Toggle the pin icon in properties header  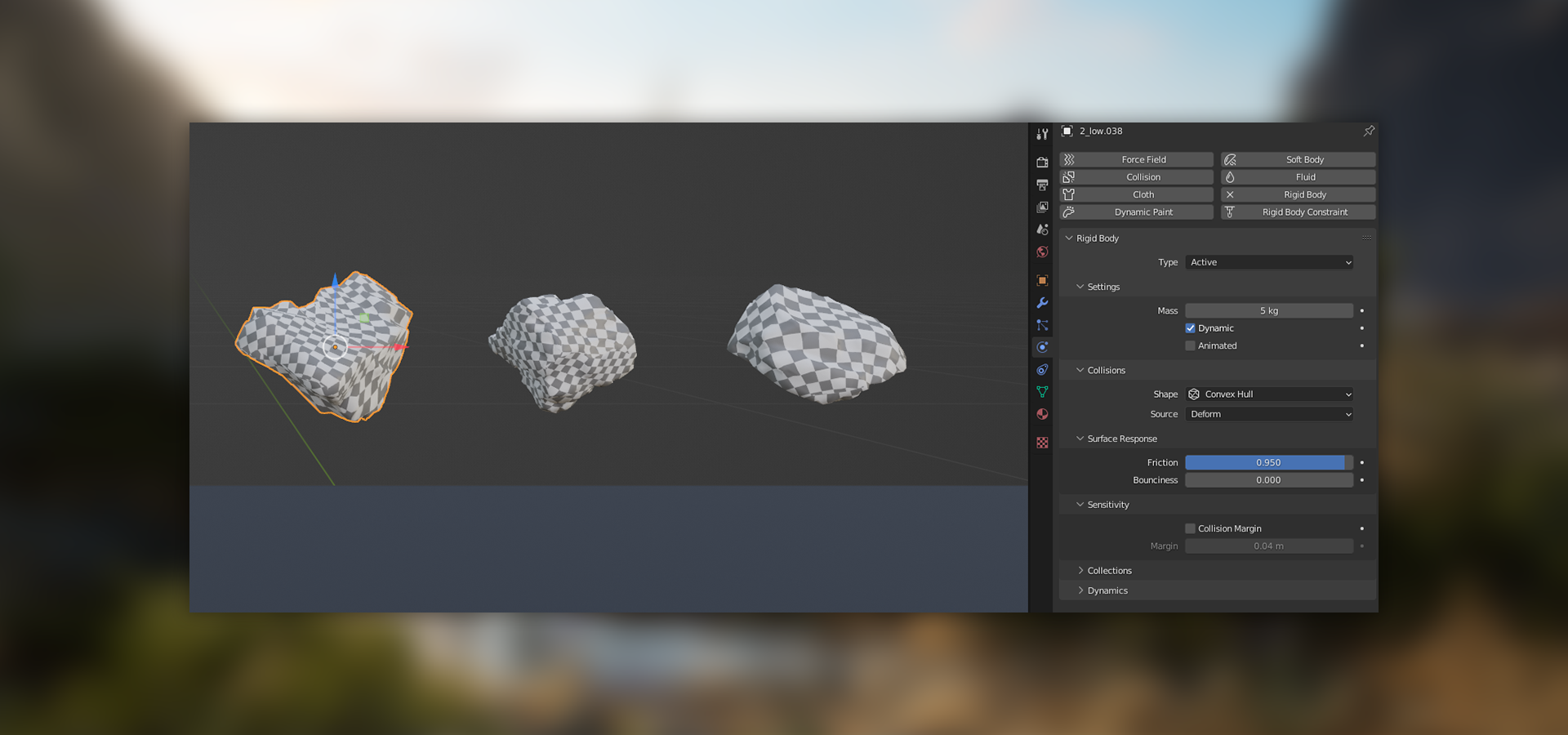(x=1369, y=131)
